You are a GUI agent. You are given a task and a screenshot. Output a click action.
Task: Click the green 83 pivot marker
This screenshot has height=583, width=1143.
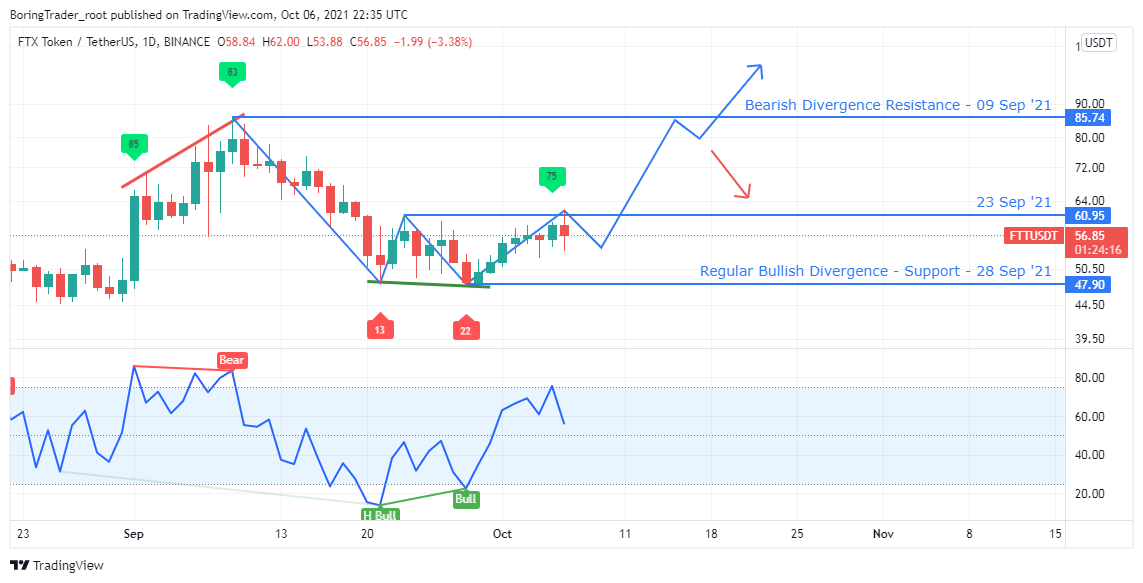tap(232, 72)
